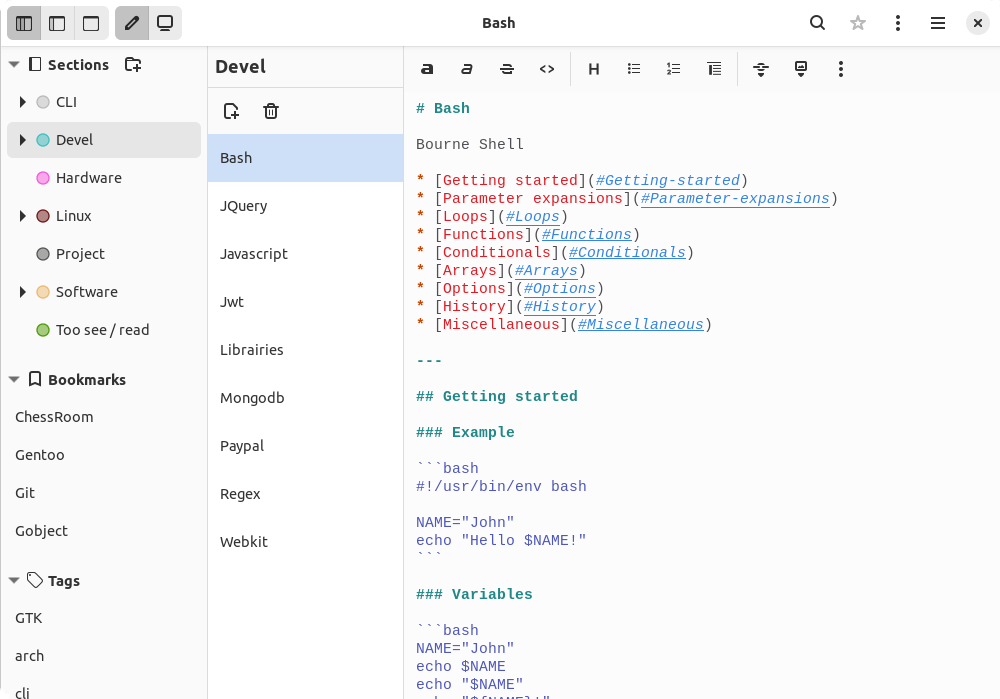Insert indented quote block
The image size is (1000, 699).
[714, 69]
